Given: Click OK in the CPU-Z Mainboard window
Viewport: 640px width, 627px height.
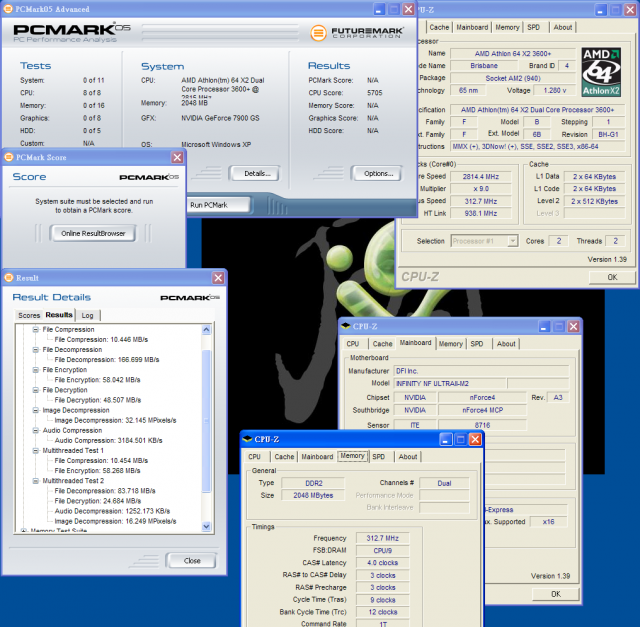Looking at the screenshot, I should 556,594.
